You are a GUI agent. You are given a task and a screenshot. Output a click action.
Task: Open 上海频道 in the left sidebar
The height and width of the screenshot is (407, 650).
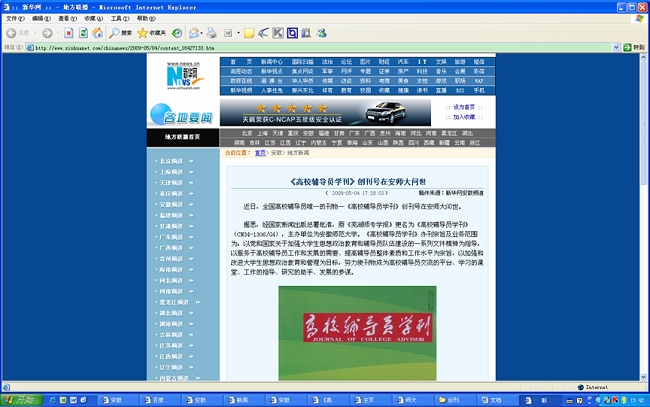(171, 172)
